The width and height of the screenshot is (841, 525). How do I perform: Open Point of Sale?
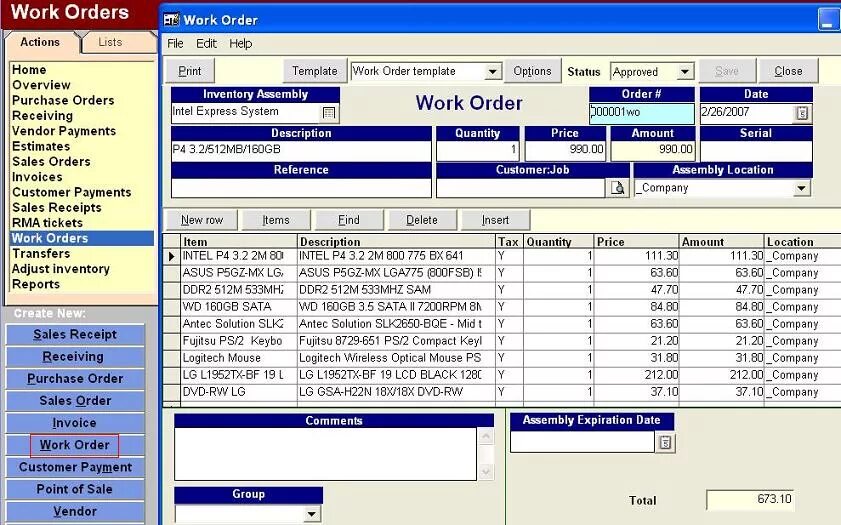click(75, 489)
